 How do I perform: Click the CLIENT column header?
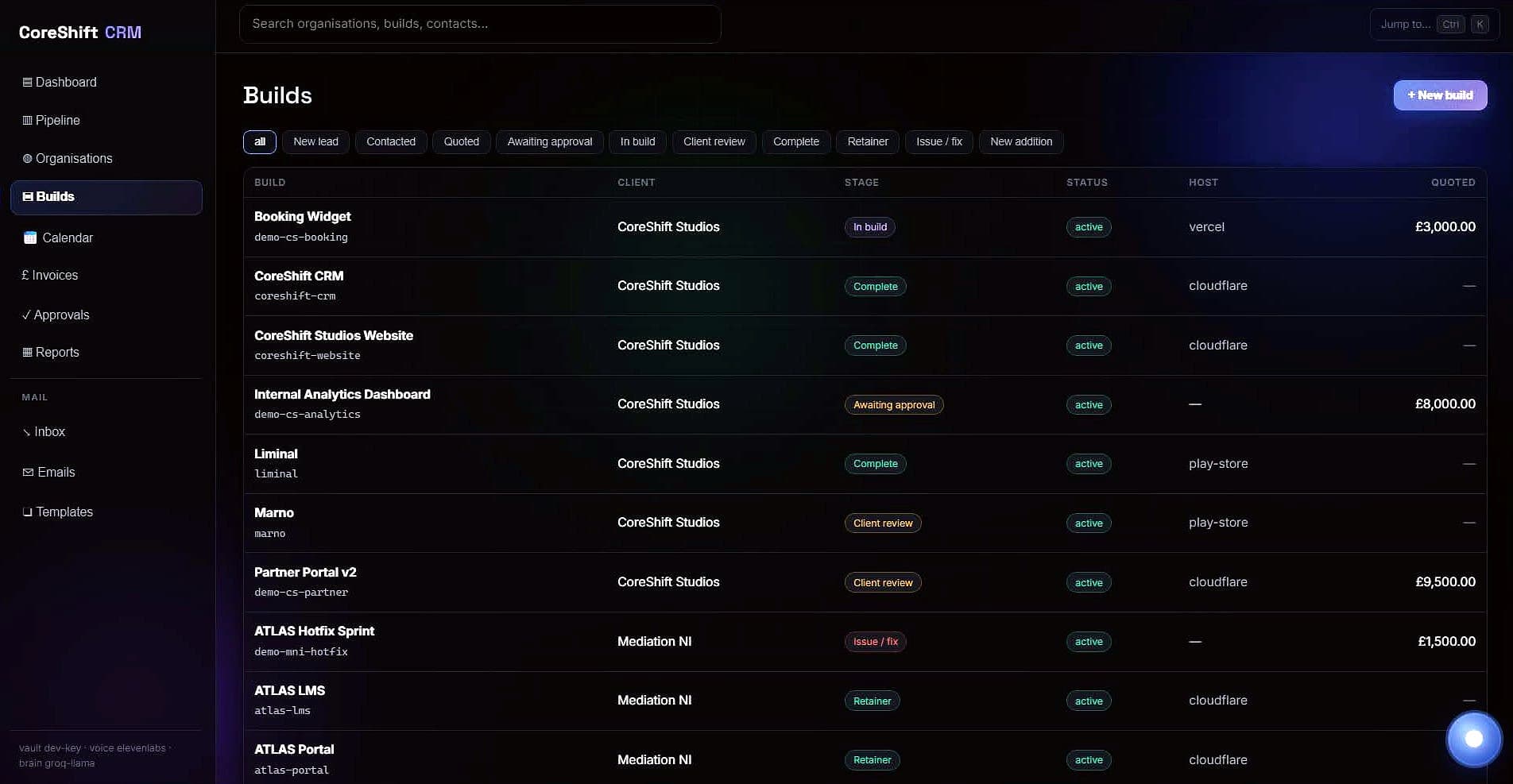(636, 183)
